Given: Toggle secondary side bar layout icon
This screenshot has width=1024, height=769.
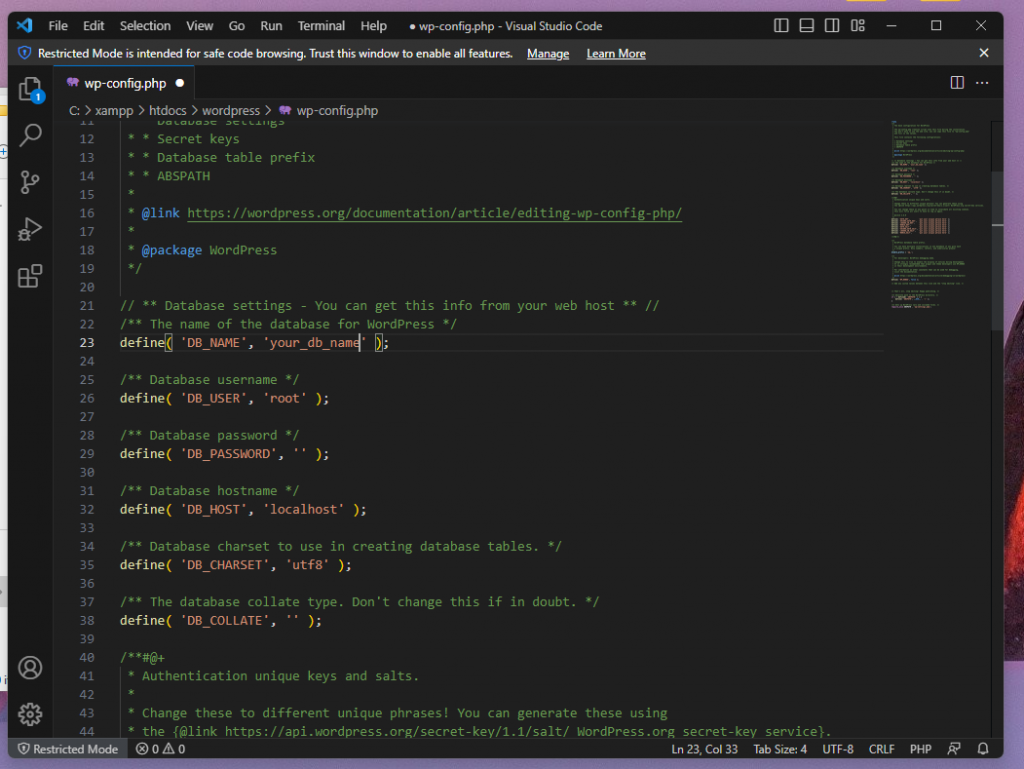Looking at the screenshot, I should (x=832, y=25).
